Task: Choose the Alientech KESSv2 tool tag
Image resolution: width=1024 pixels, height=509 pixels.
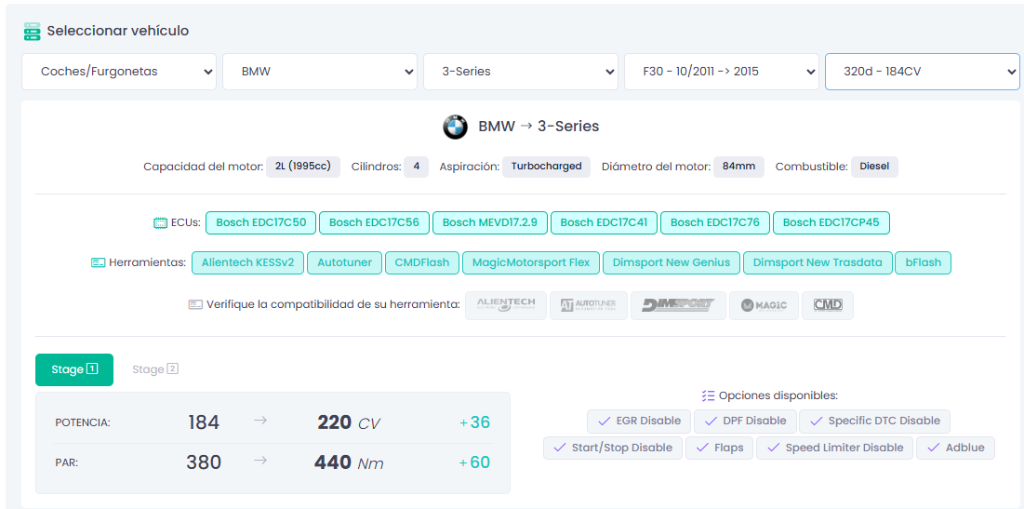Action: [248, 263]
